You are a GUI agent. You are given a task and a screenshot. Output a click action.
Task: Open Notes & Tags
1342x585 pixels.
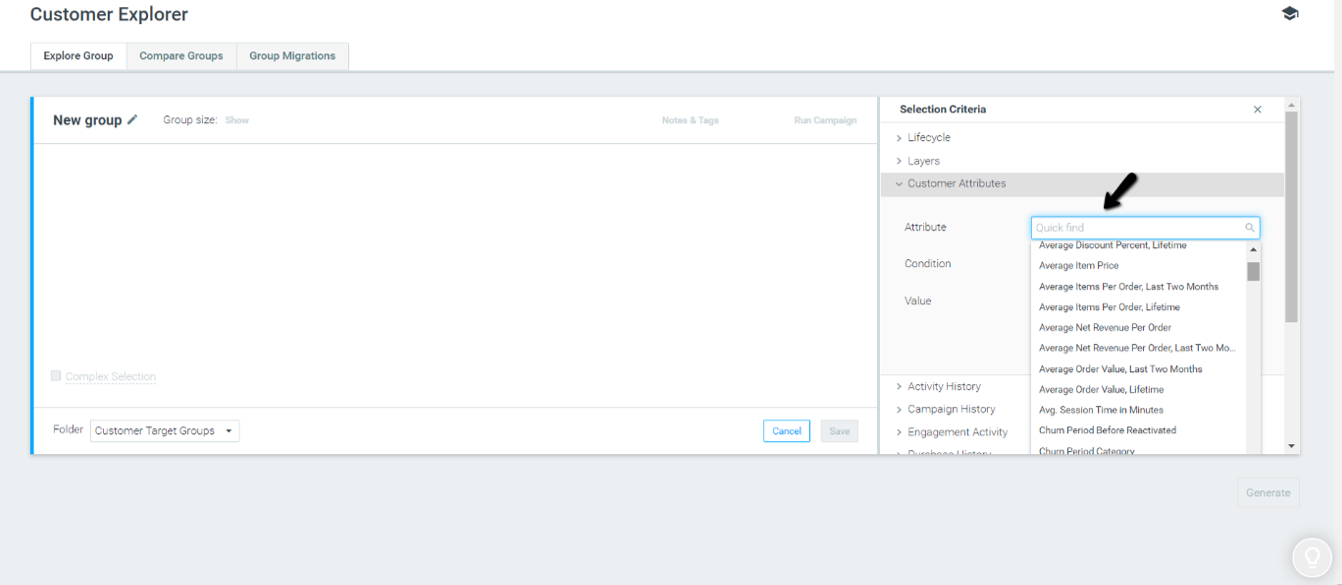coord(690,121)
